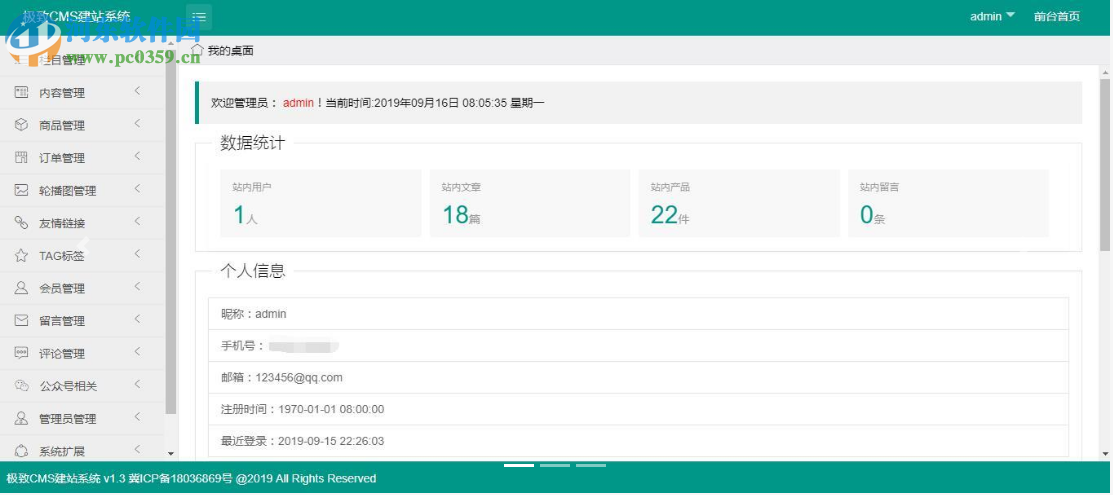Go to 前台首页 link

(x=1057, y=16)
